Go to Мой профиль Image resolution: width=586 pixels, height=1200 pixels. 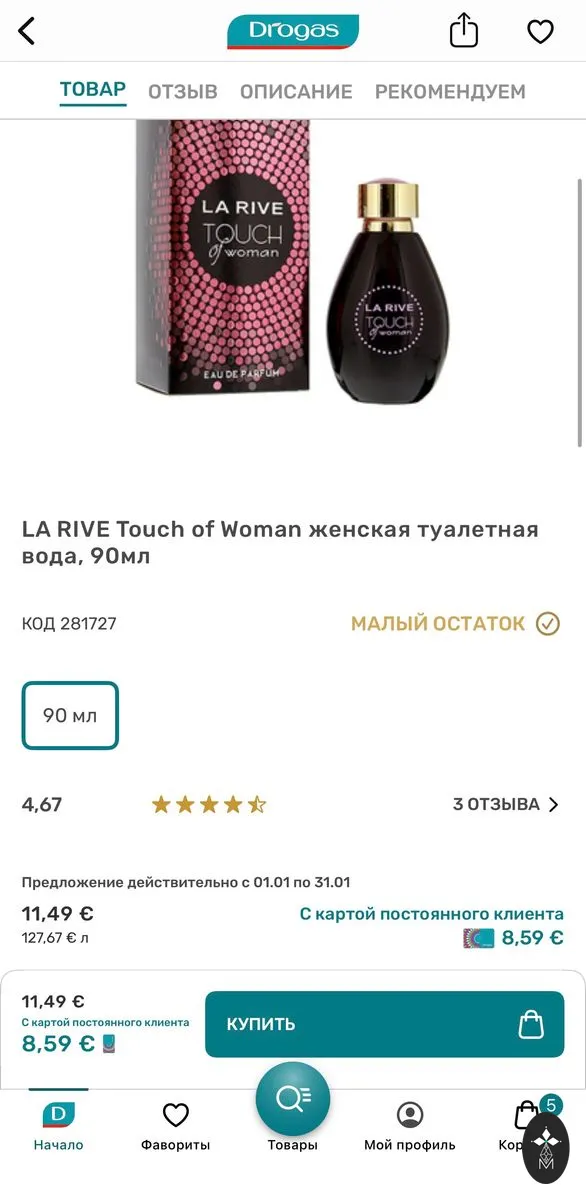pos(410,1126)
